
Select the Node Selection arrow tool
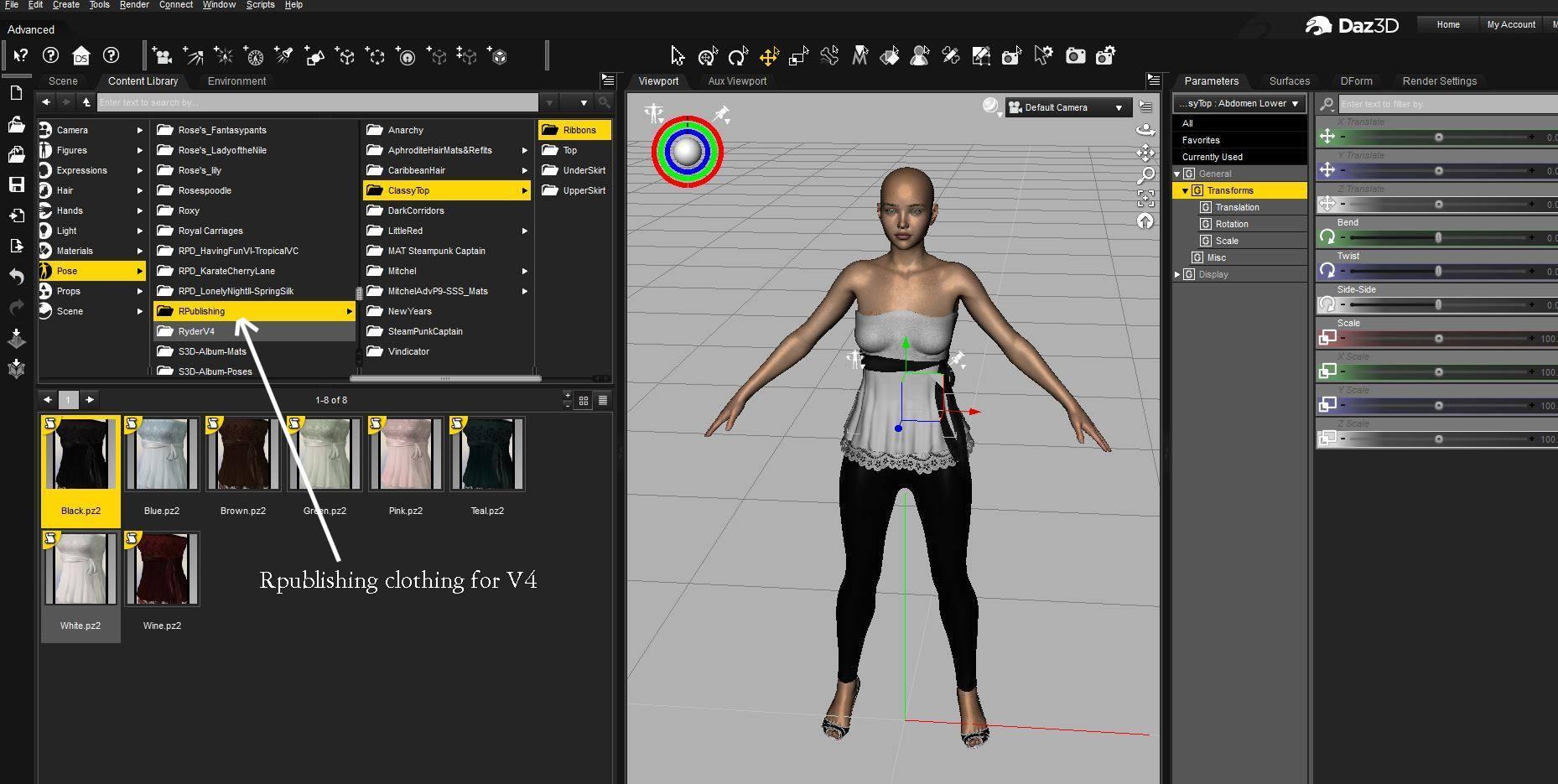click(x=678, y=56)
